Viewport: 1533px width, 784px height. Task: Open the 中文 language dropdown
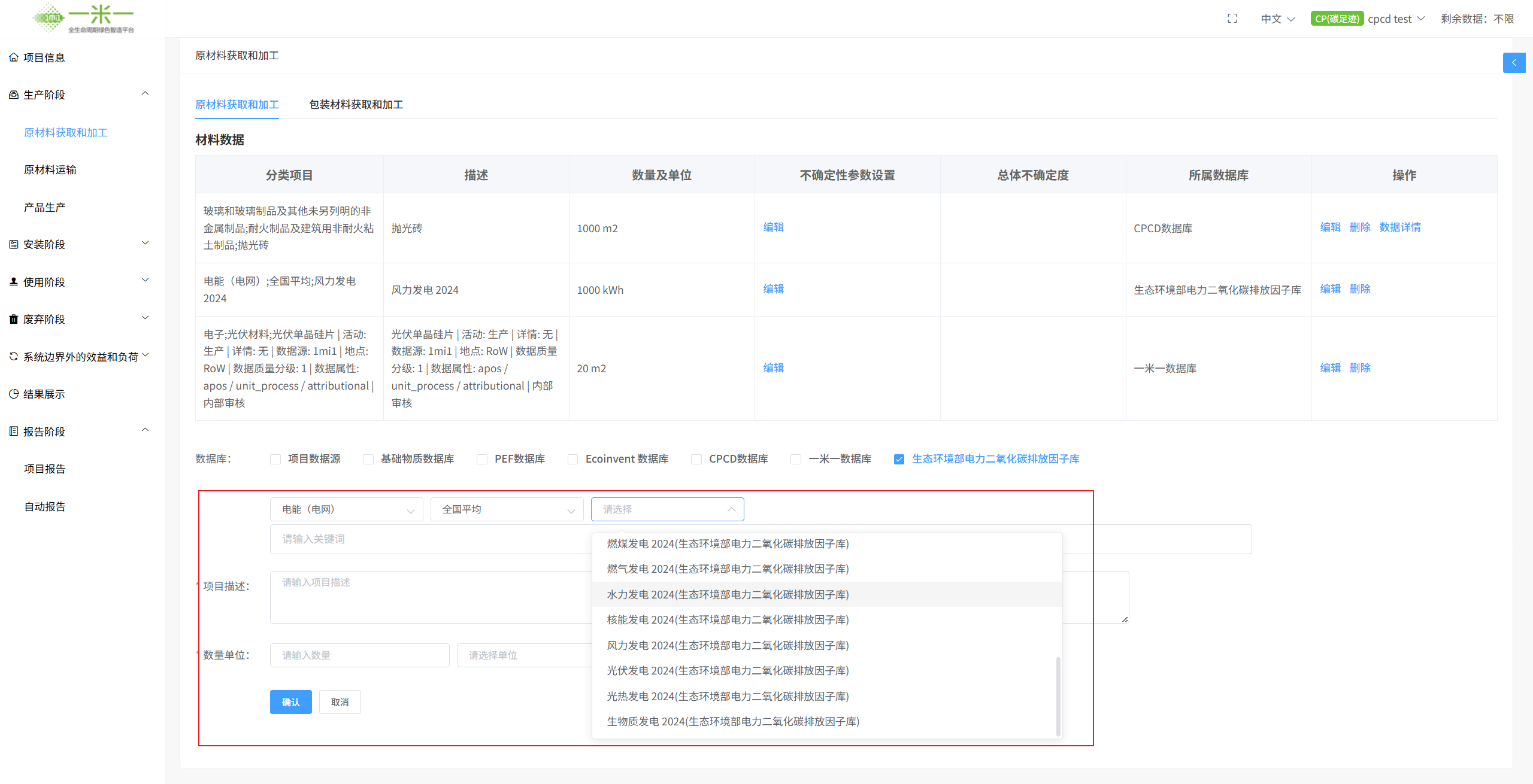(x=1277, y=19)
